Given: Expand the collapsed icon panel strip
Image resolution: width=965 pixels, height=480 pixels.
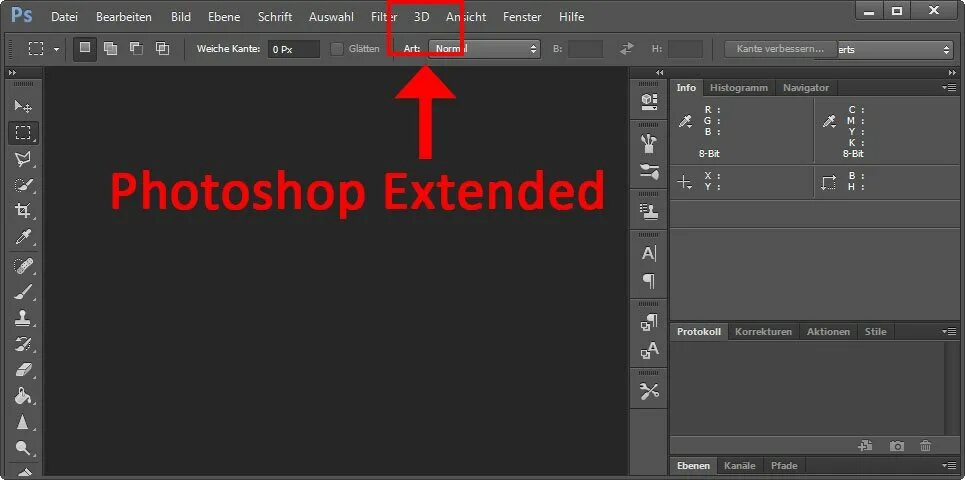Looking at the screenshot, I should (x=660, y=73).
